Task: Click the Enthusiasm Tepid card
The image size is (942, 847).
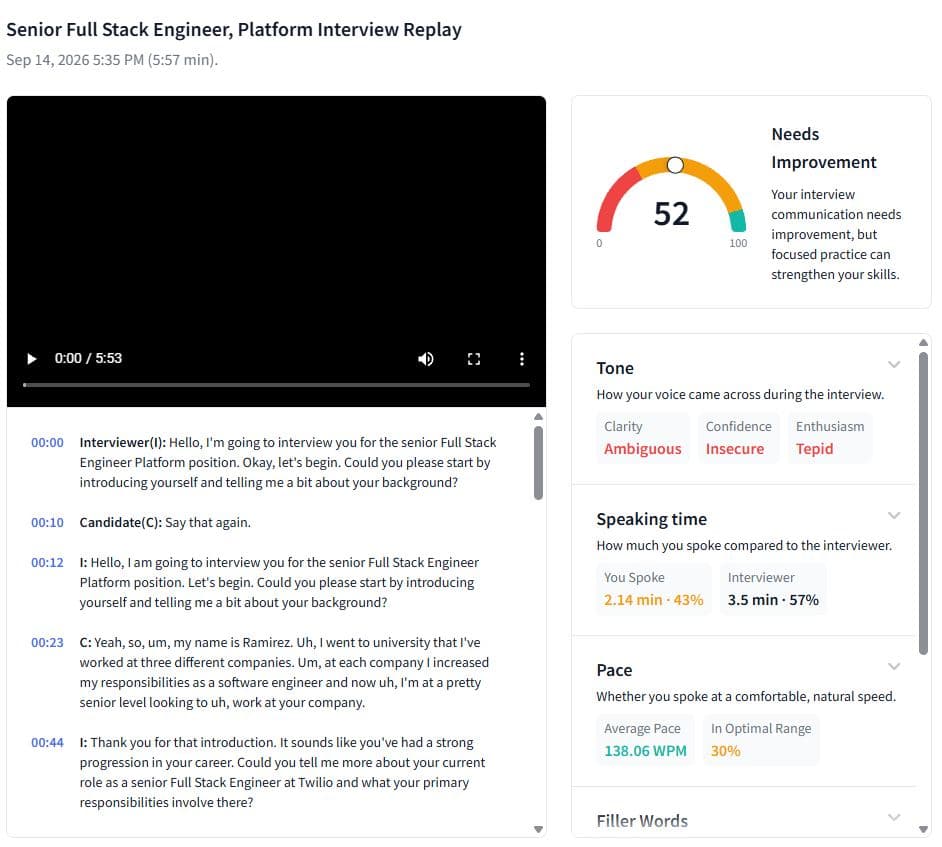Action: coord(830,438)
